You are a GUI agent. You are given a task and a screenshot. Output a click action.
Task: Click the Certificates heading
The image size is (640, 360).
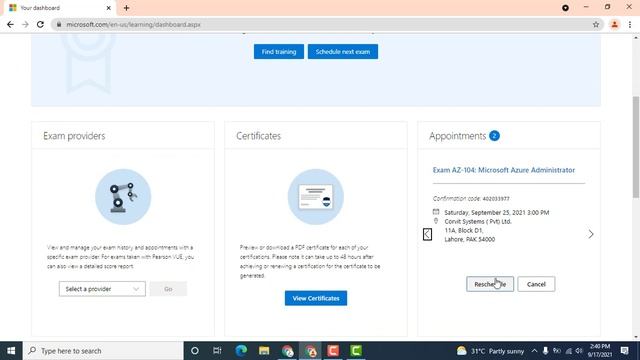[x=258, y=136]
